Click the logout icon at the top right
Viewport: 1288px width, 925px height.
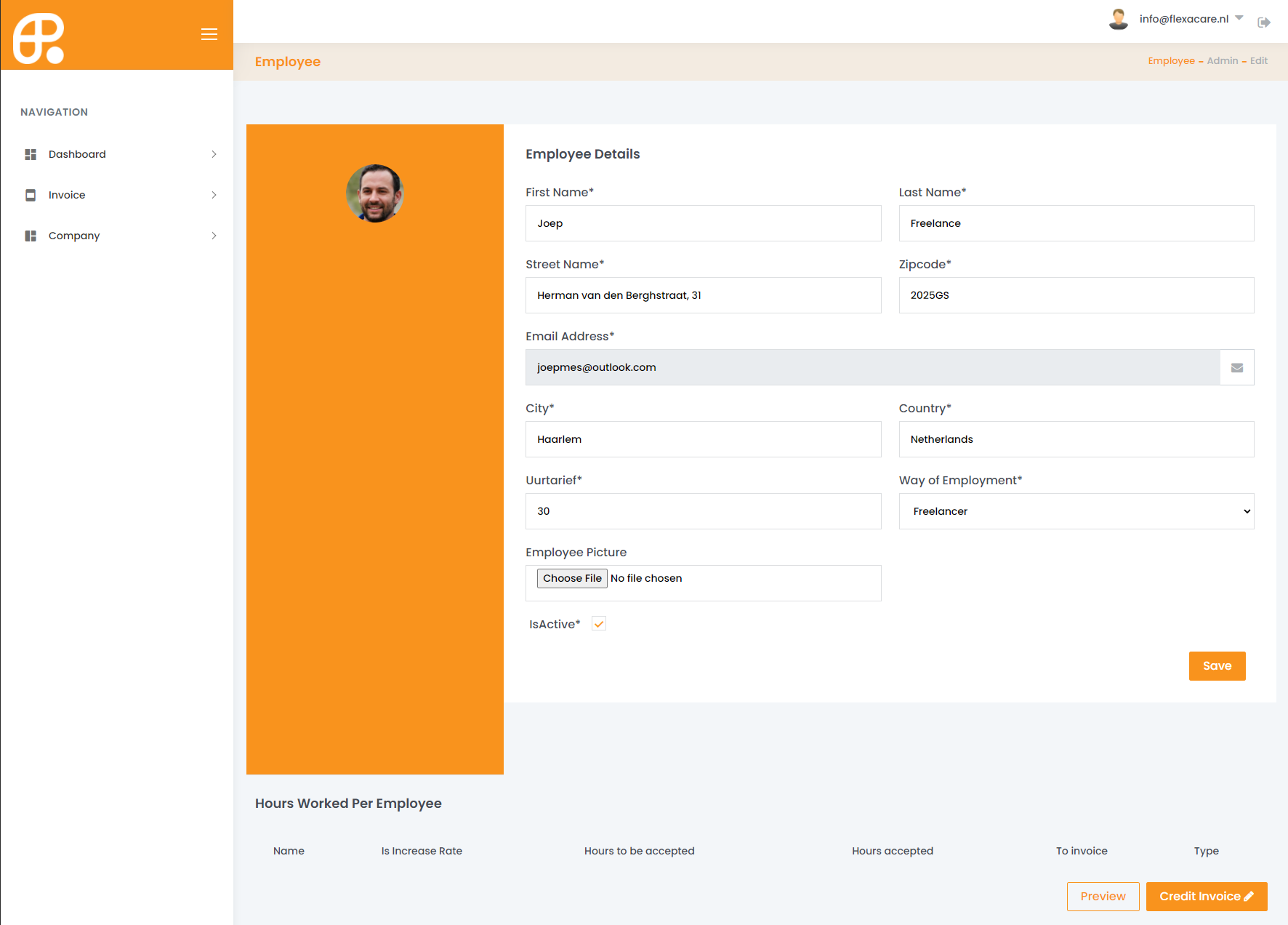tap(1264, 23)
